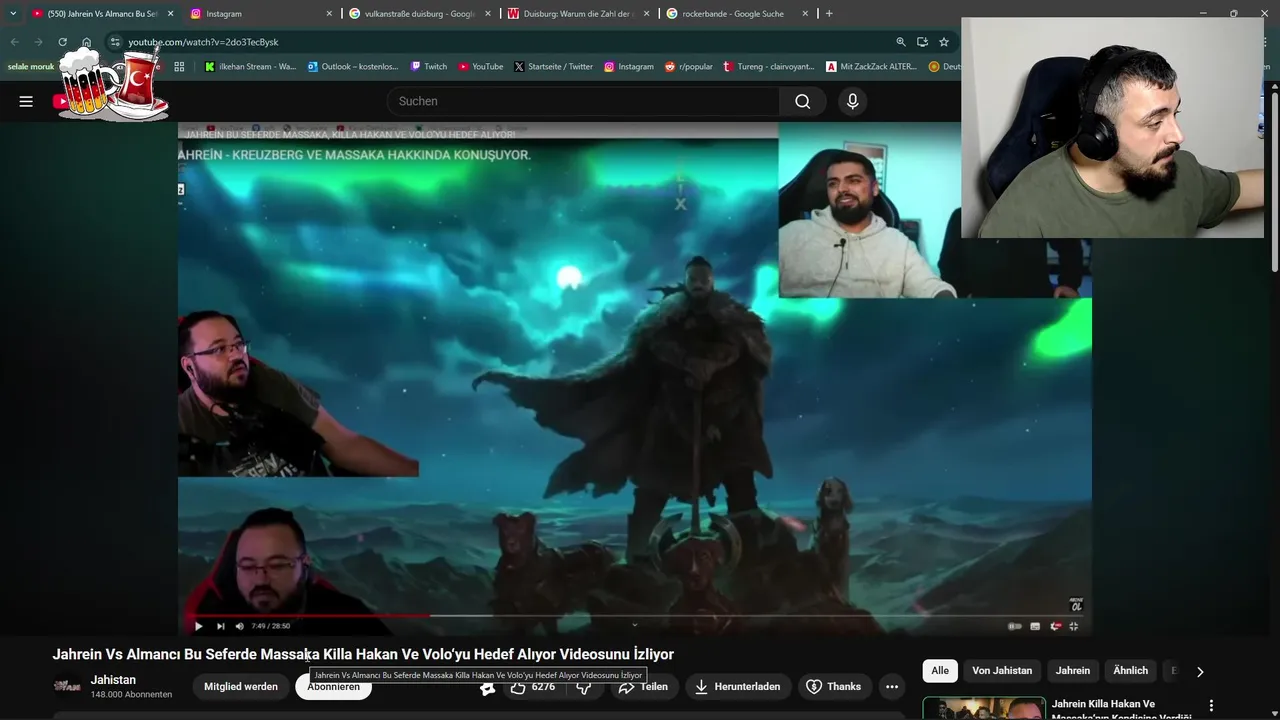Go back in browser history

[x=14, y=42]
